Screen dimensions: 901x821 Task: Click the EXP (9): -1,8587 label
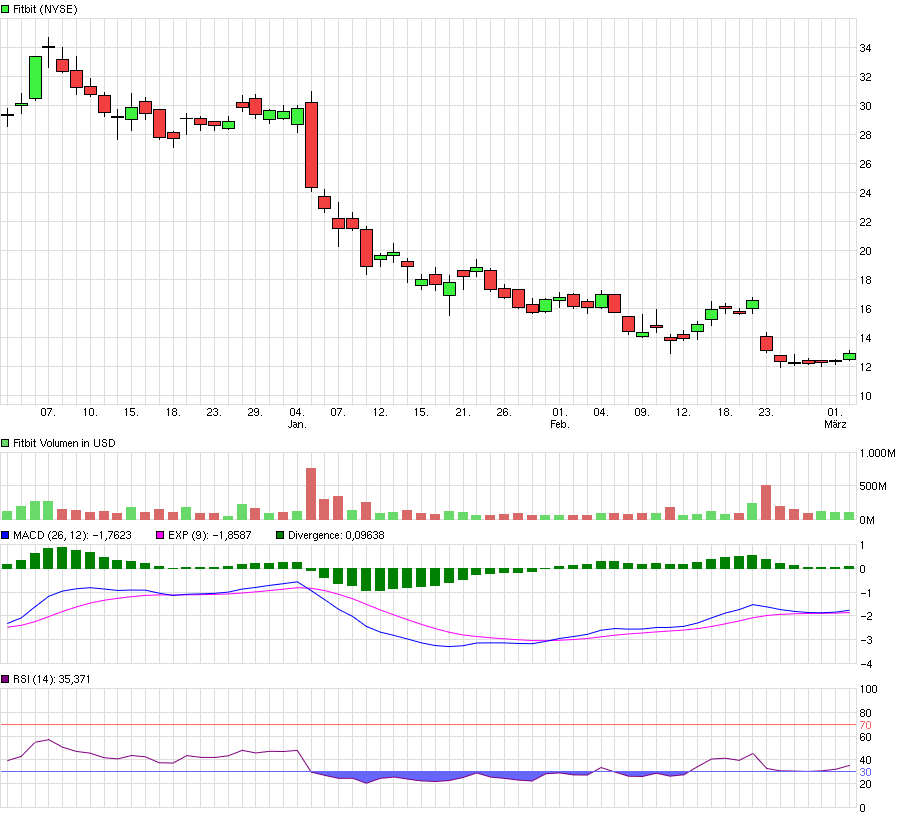point(210,535)
